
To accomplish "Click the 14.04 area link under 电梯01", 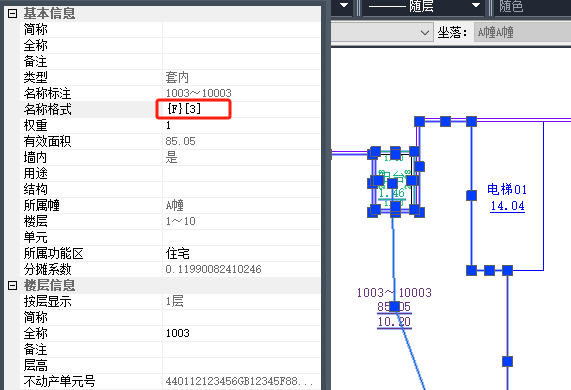I will [x=507, y=206].
